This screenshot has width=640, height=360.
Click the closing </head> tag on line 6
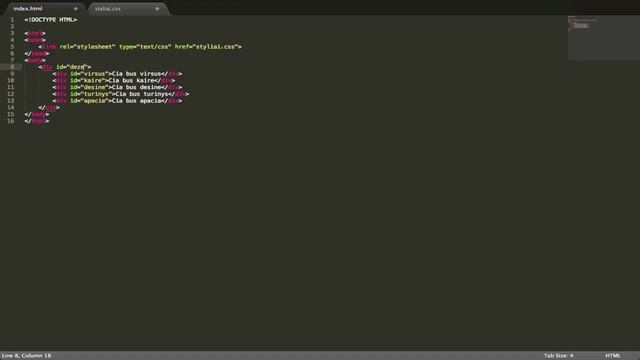[x=37, y=53]
